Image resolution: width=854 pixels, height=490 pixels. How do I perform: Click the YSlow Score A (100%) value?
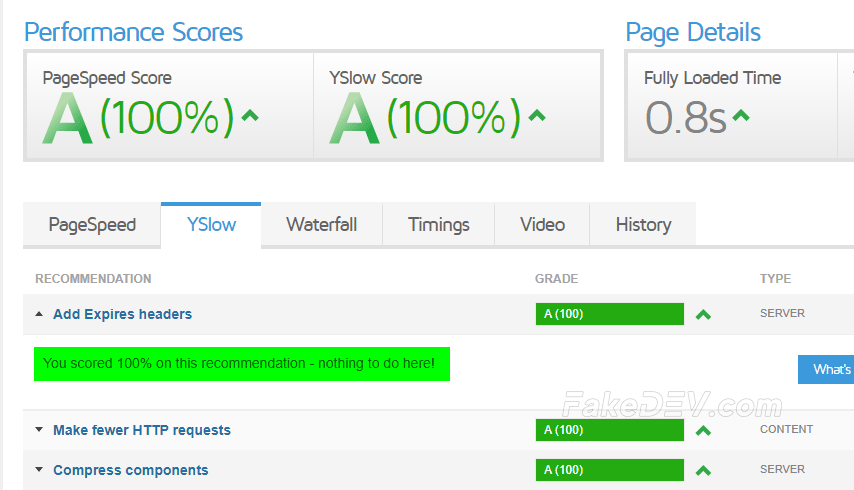(425, 118)
